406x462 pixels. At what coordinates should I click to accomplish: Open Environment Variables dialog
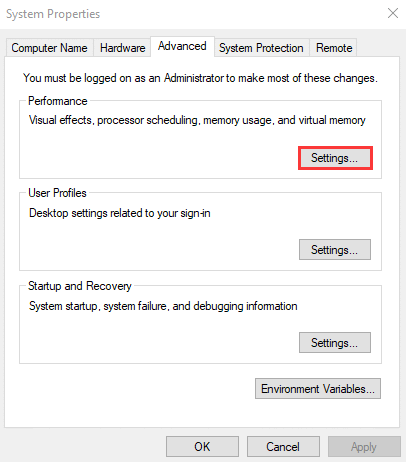(x=318, y=389)
